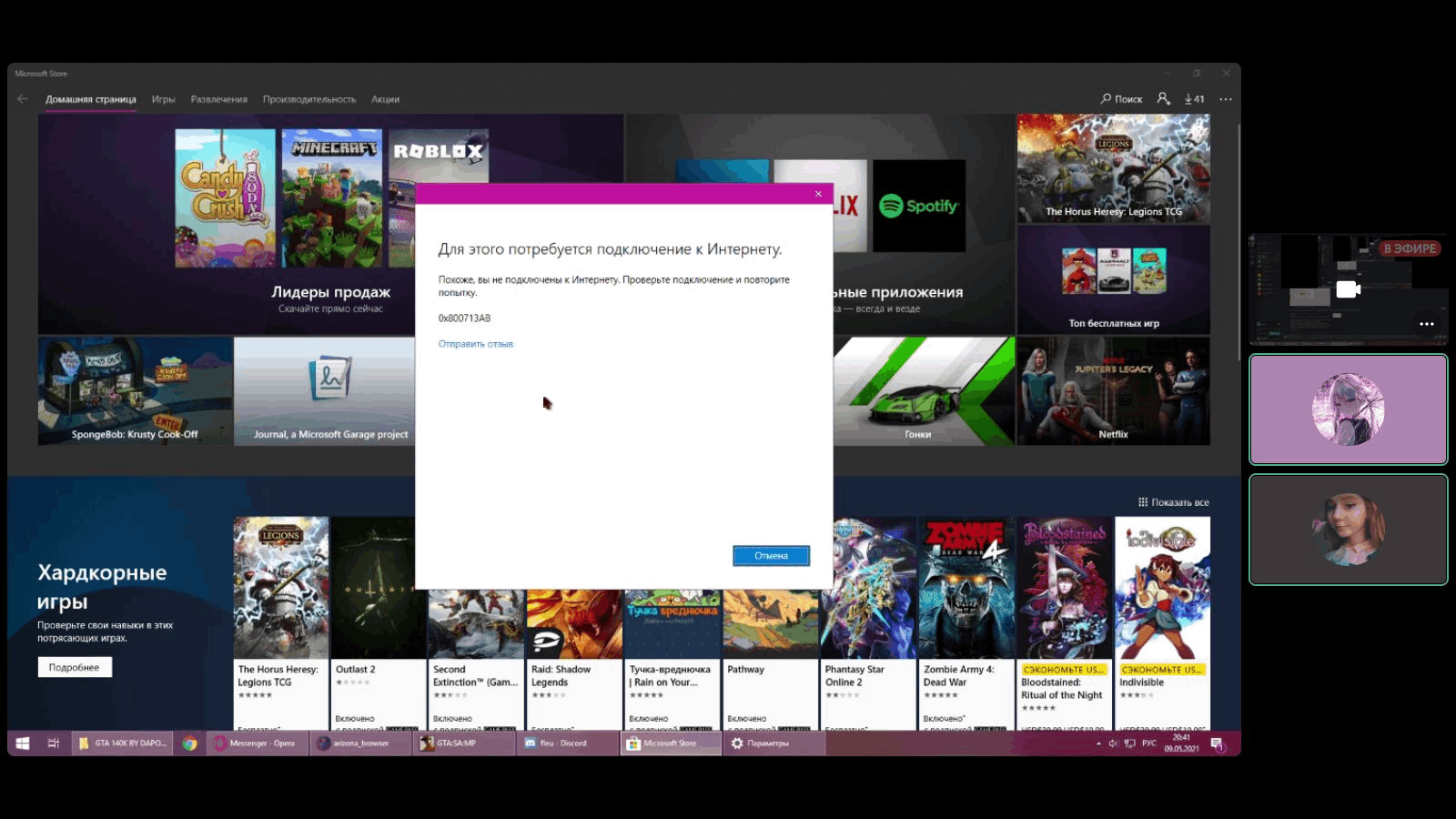Switch the РУС input language
This screenshot has width=1456, height=819.
[x=1149, y=743]
